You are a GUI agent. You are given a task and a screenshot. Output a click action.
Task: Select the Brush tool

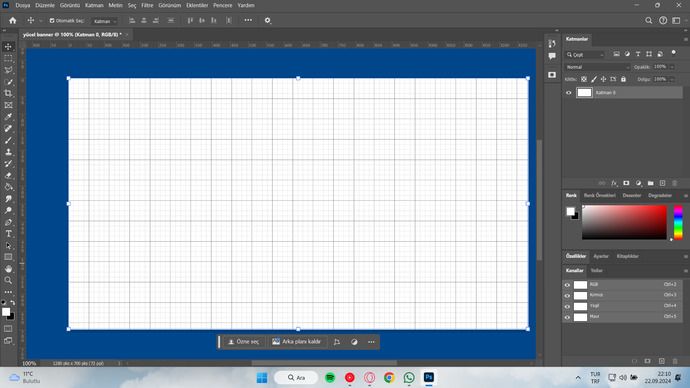(8, 140)
